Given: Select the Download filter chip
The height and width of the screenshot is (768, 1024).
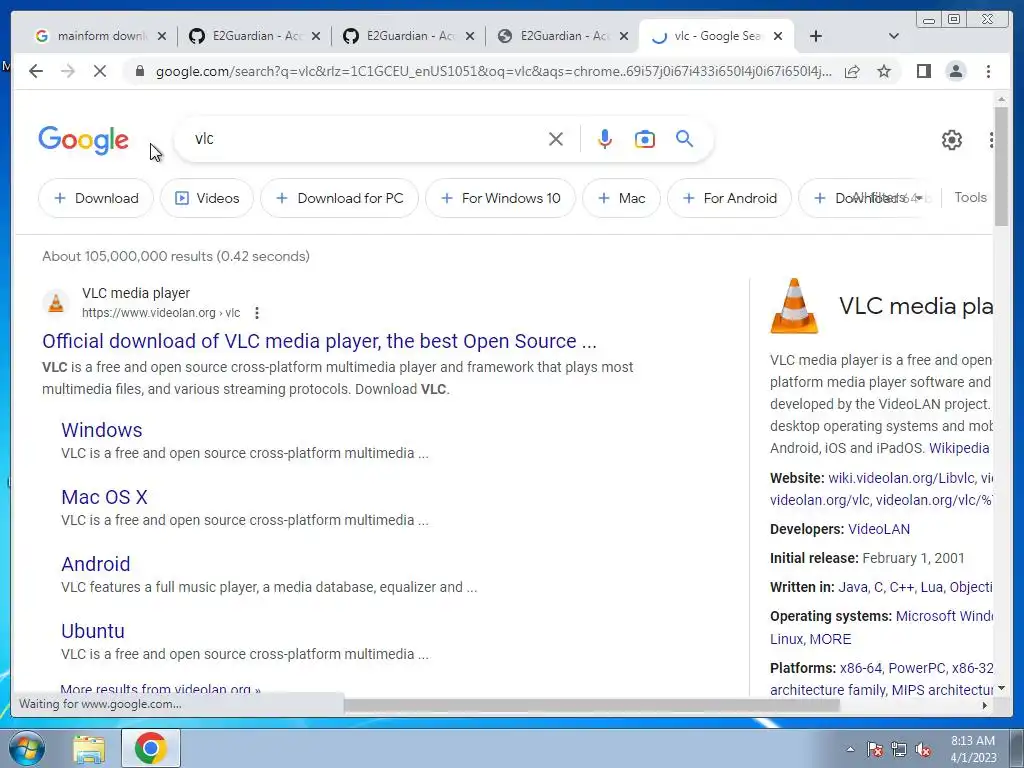Looking at the screenshot, I should coord(96,198).
